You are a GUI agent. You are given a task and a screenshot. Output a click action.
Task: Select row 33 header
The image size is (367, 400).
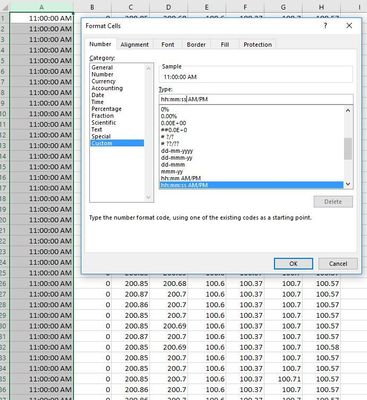pos(4,358)
